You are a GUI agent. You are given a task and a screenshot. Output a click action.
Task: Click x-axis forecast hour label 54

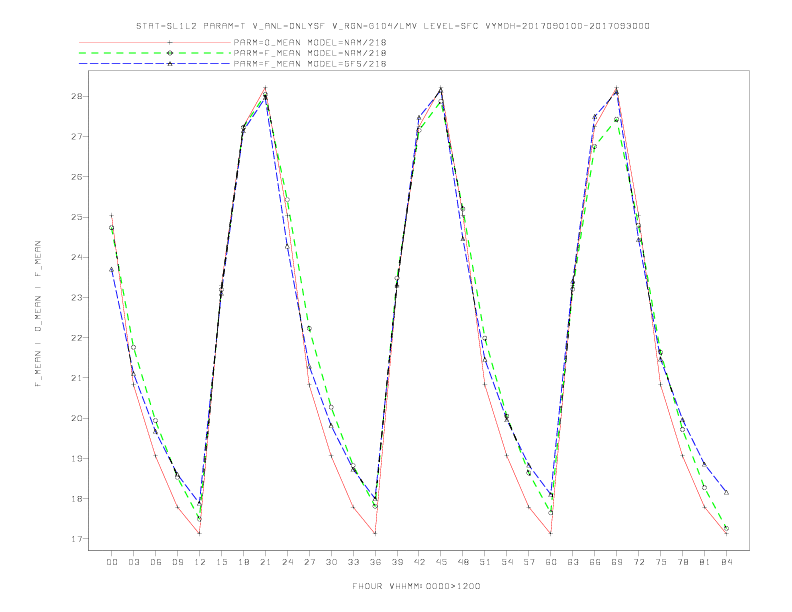pos(507,562)
